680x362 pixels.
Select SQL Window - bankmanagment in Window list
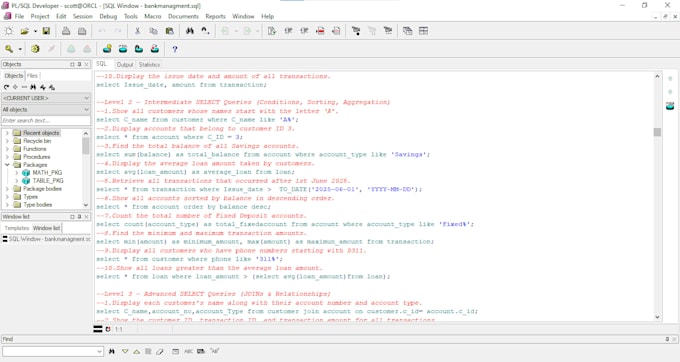[46, 239]
